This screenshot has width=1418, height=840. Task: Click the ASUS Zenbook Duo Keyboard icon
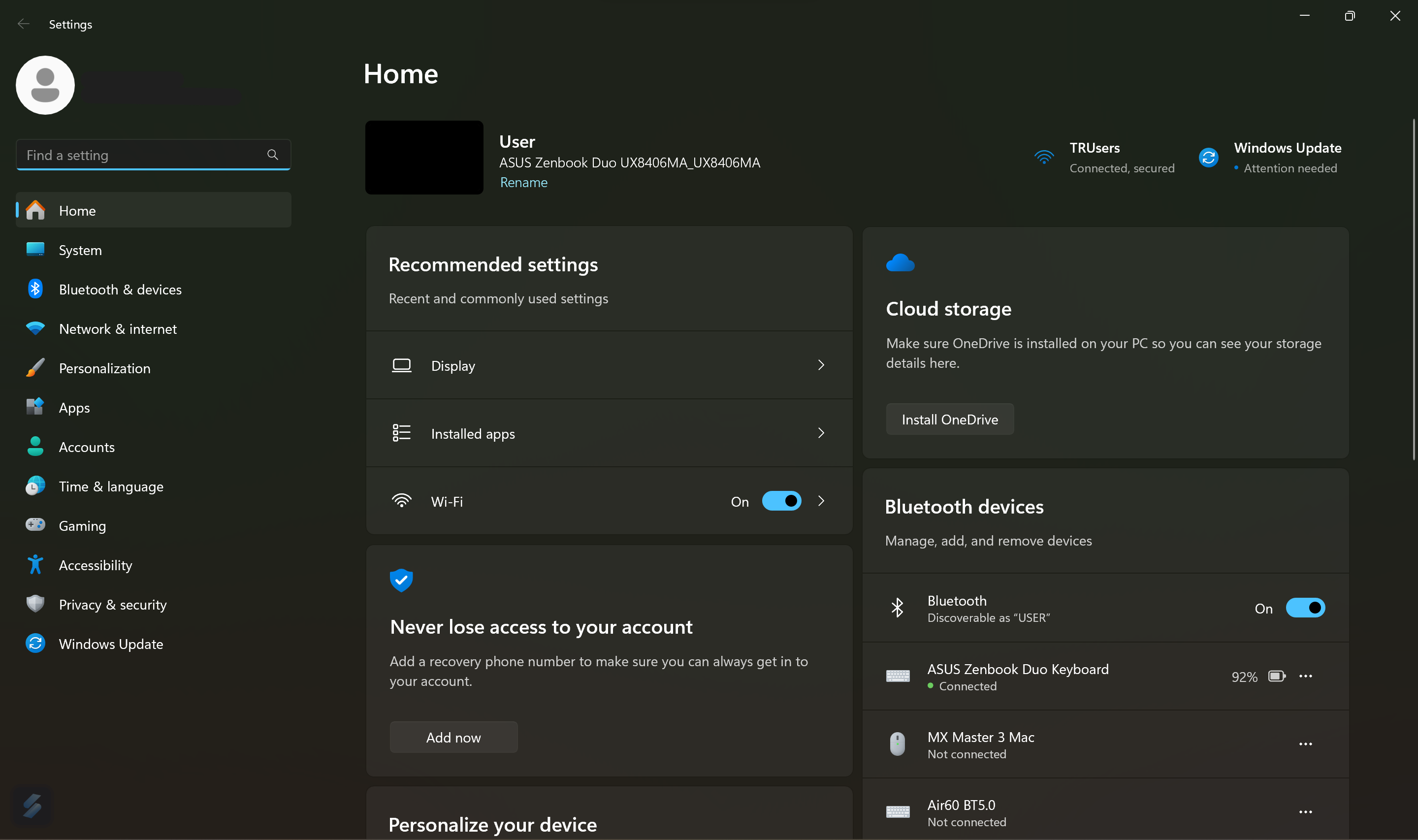pyautogui.click(x=898, y=676)
